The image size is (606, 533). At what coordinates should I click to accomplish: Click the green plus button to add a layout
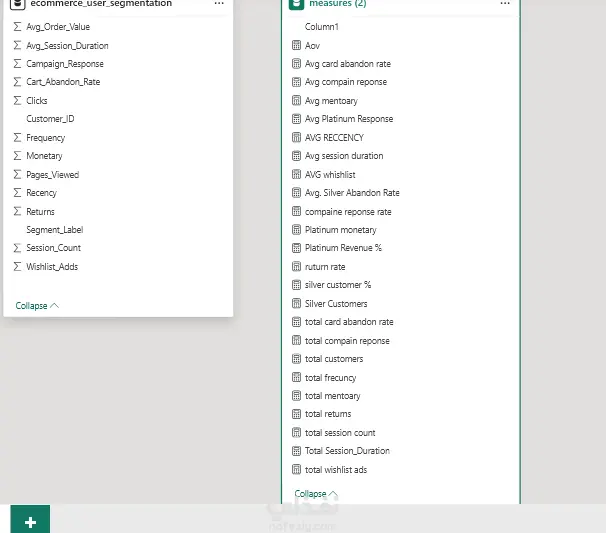click(30, 519)
